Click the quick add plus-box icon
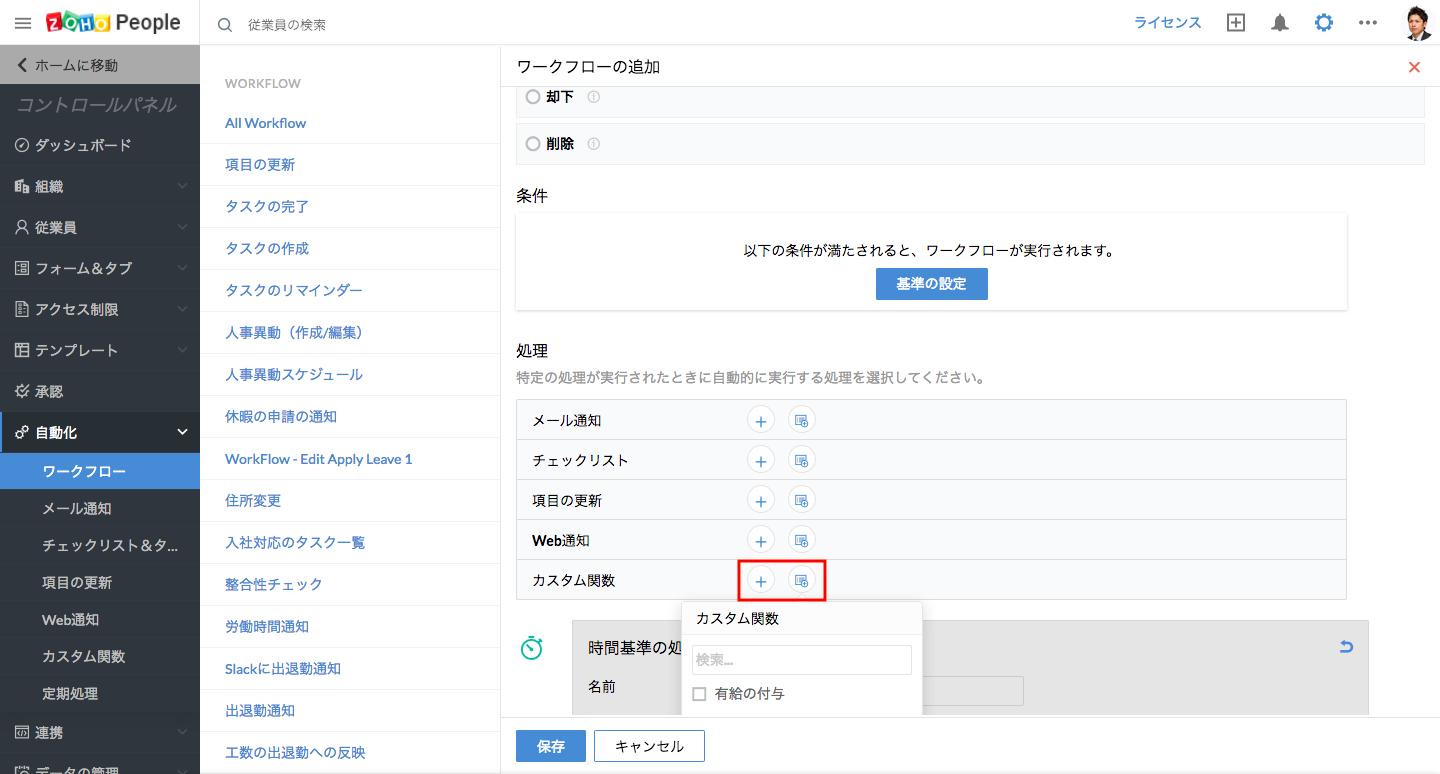Viewport: 1440px width, 774px height. point(1236,23)
